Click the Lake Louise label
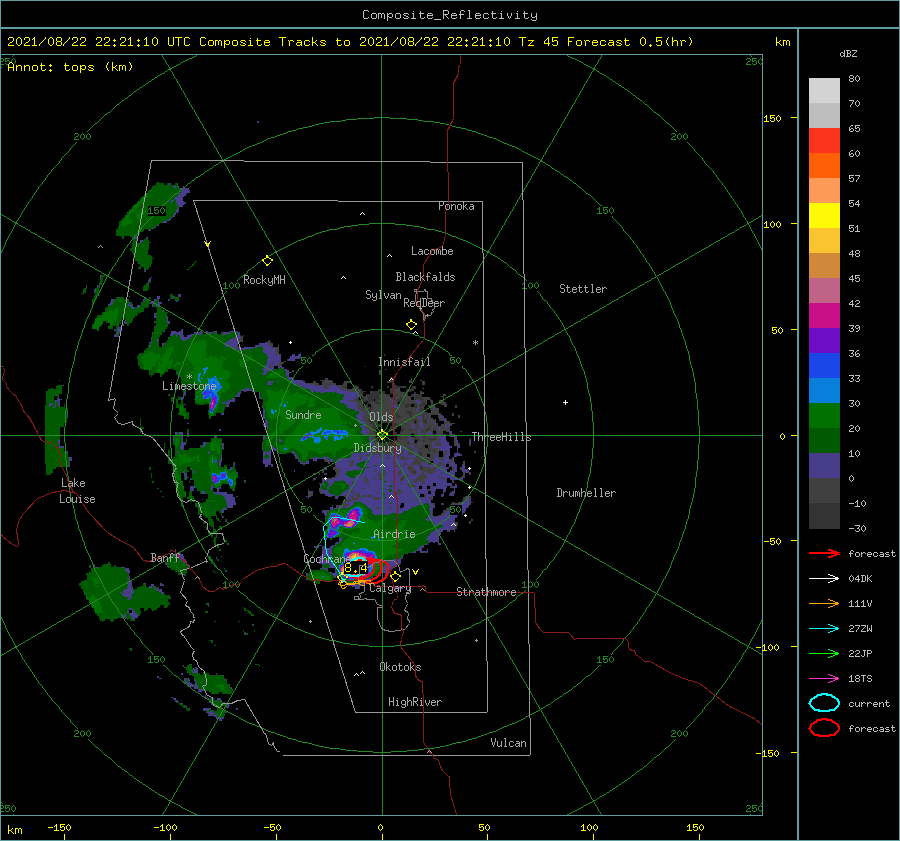900x841 pixels. 77,491
